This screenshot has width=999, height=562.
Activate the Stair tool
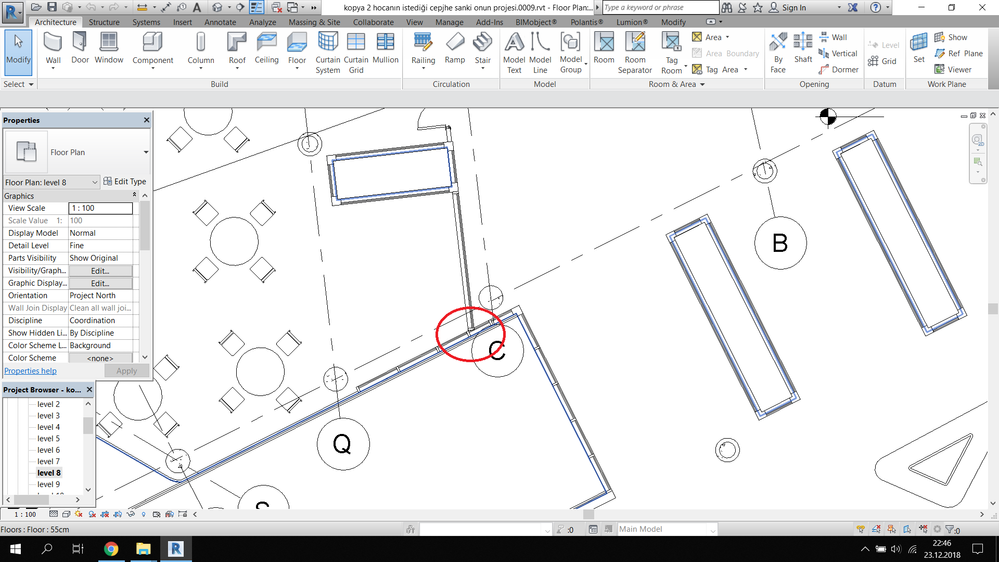pyautogui.click(x=482, y=48)
